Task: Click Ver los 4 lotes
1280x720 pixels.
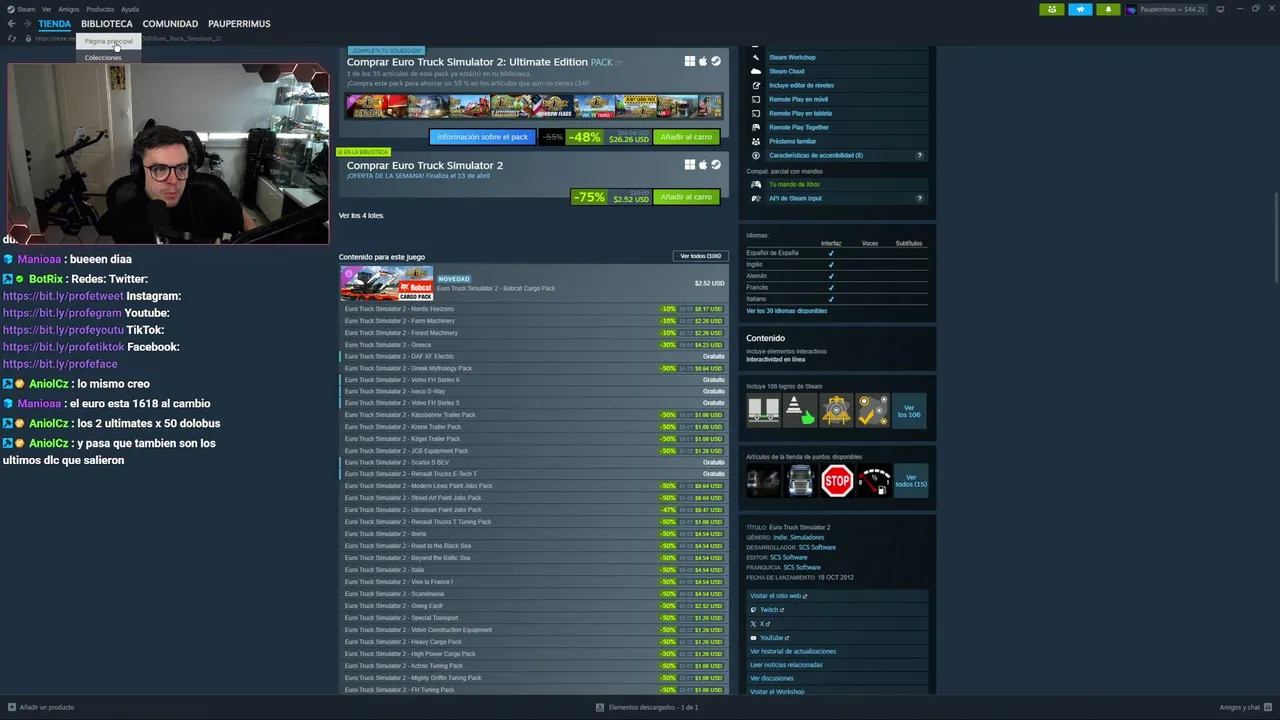Action: click(361, 215)
